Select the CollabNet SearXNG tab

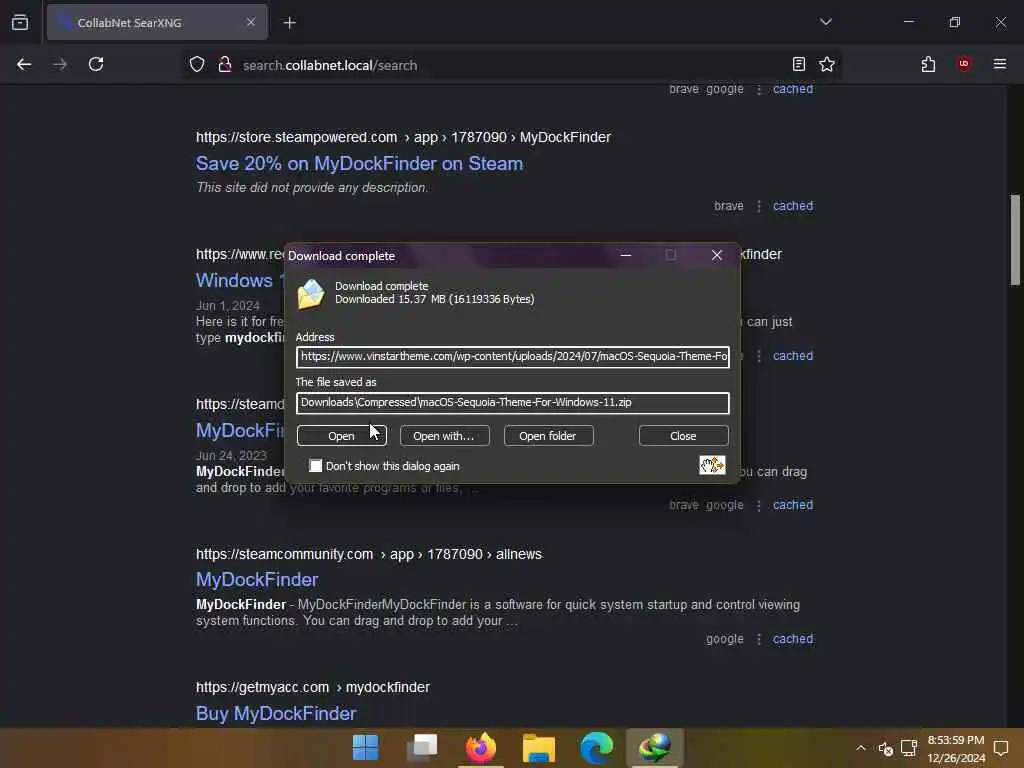coord(157,22)
